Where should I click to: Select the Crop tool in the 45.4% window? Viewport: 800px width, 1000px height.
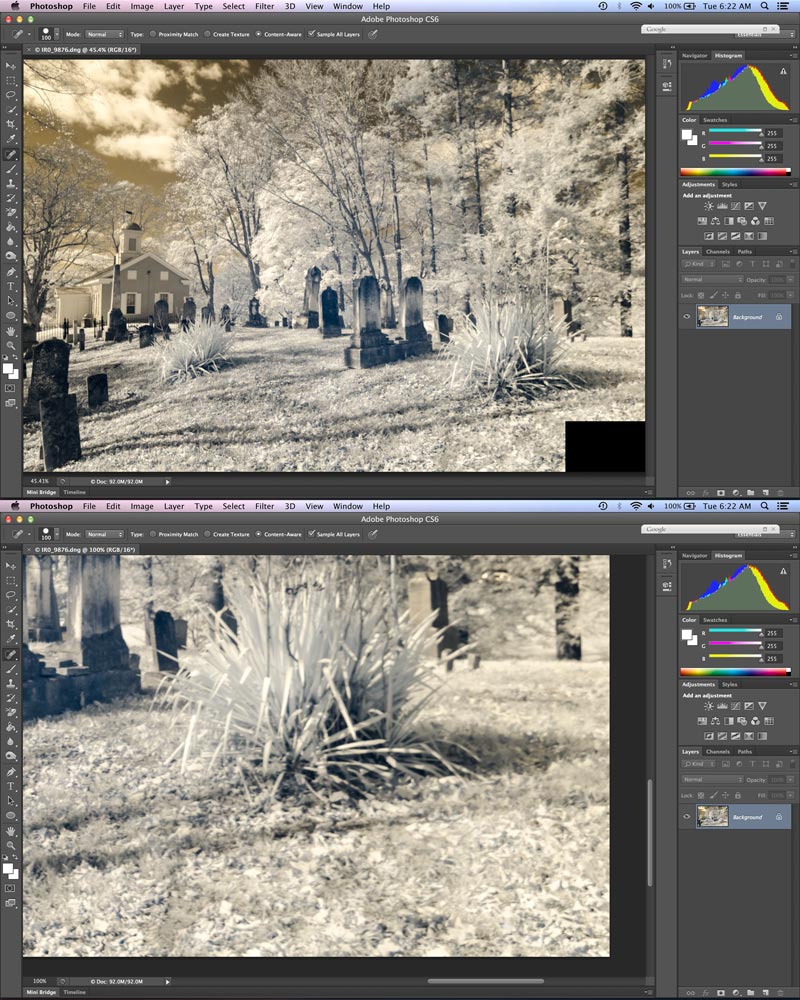[x=11, y=123]
